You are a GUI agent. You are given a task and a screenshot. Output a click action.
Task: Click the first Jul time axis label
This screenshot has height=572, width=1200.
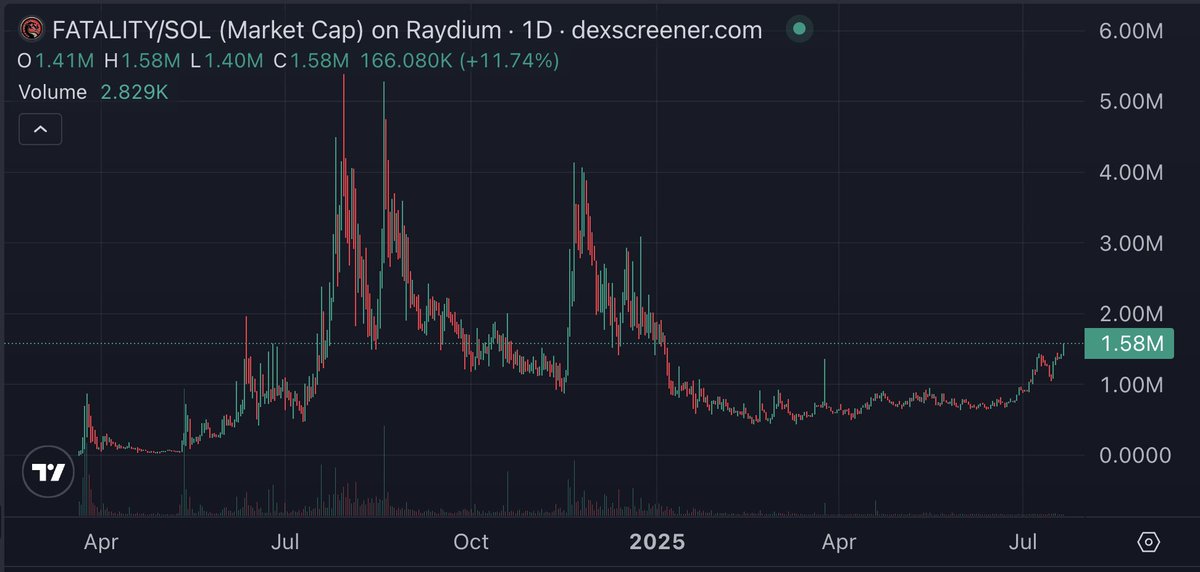coord(286,543)
